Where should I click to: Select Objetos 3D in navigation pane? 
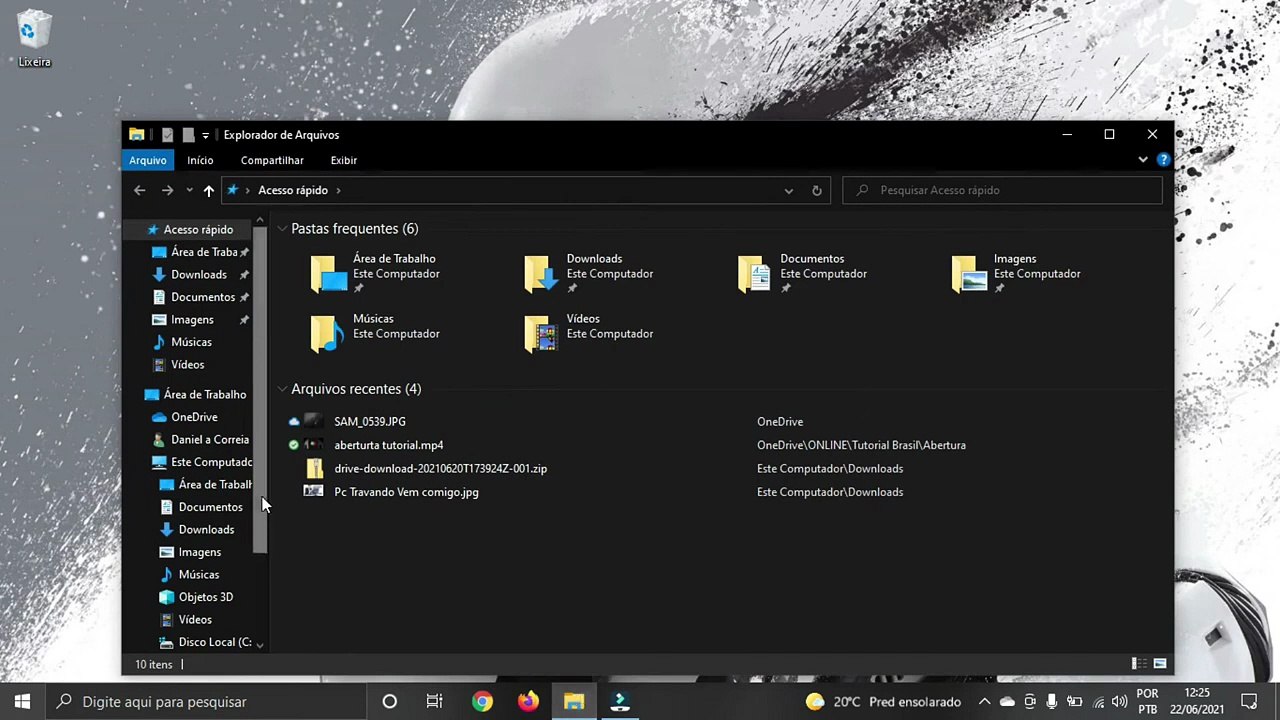coord(205,597)
